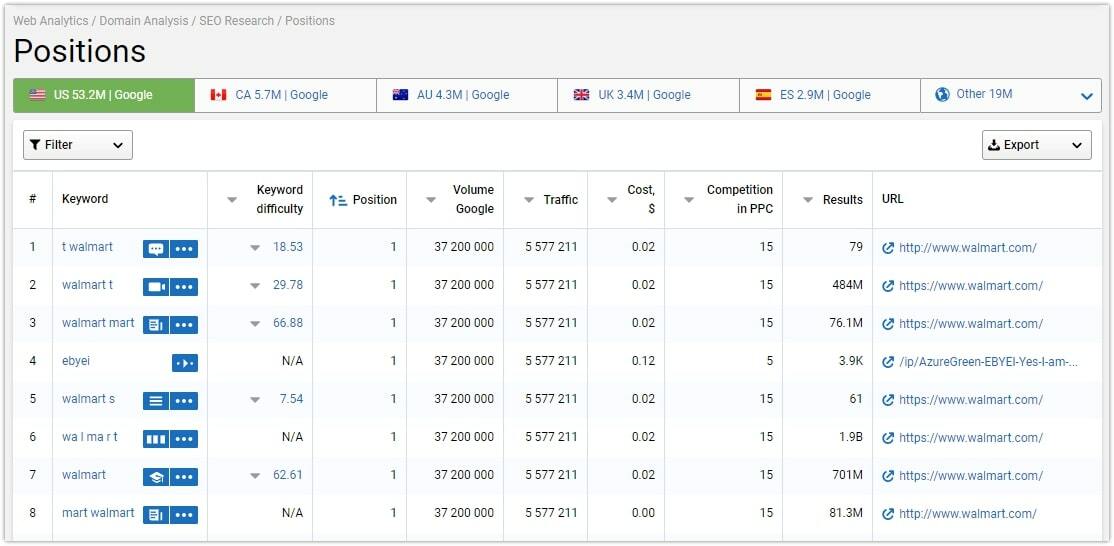Expand the difficulty arrow next to 18.53
1114x546 pixels.
(255, 249)
